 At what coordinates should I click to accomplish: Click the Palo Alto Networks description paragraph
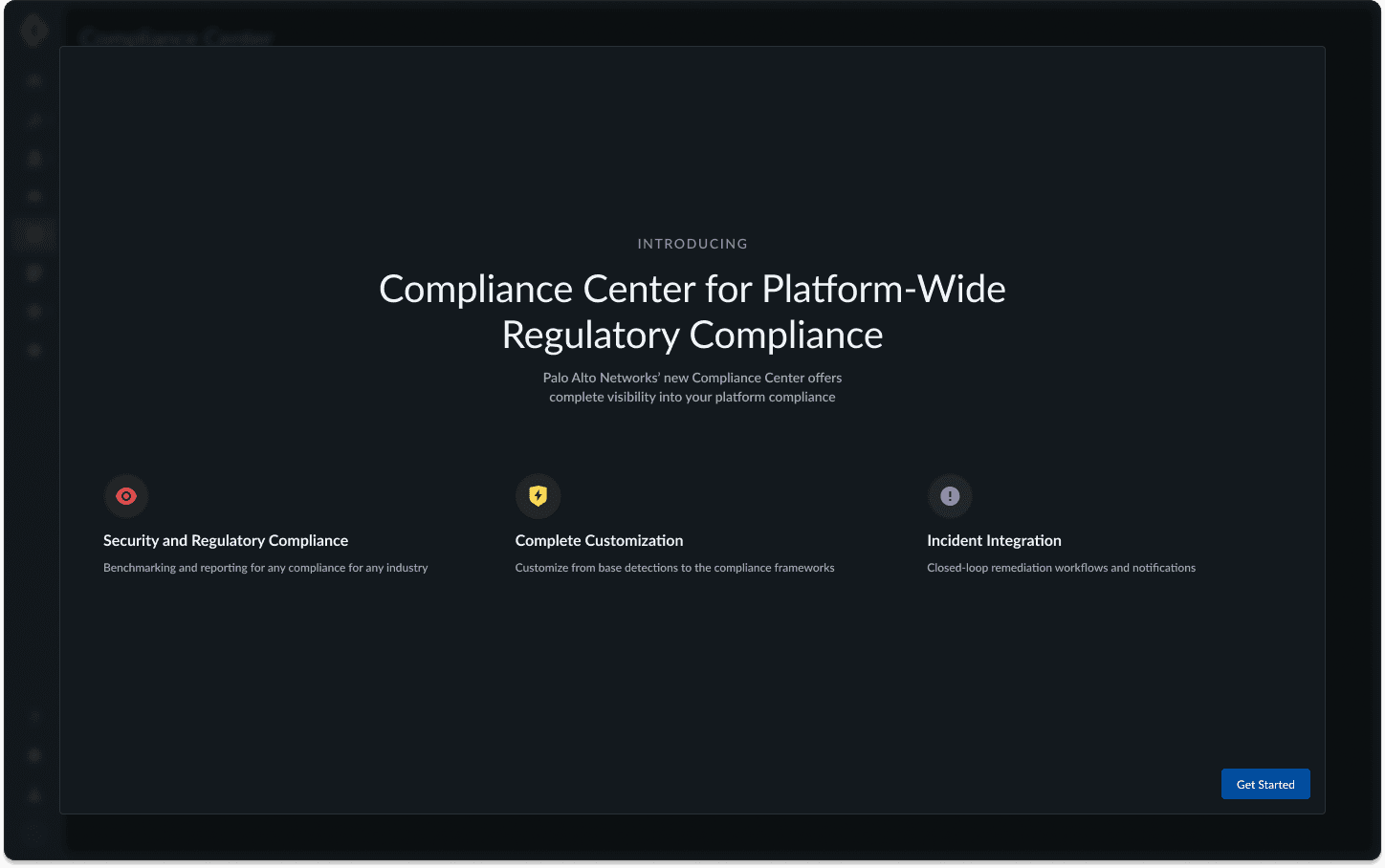(692, 387)
